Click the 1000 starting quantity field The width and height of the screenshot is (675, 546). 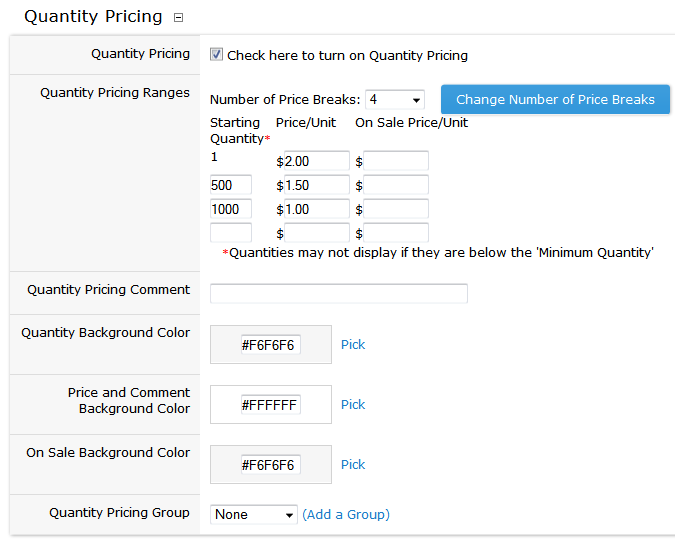231,209
